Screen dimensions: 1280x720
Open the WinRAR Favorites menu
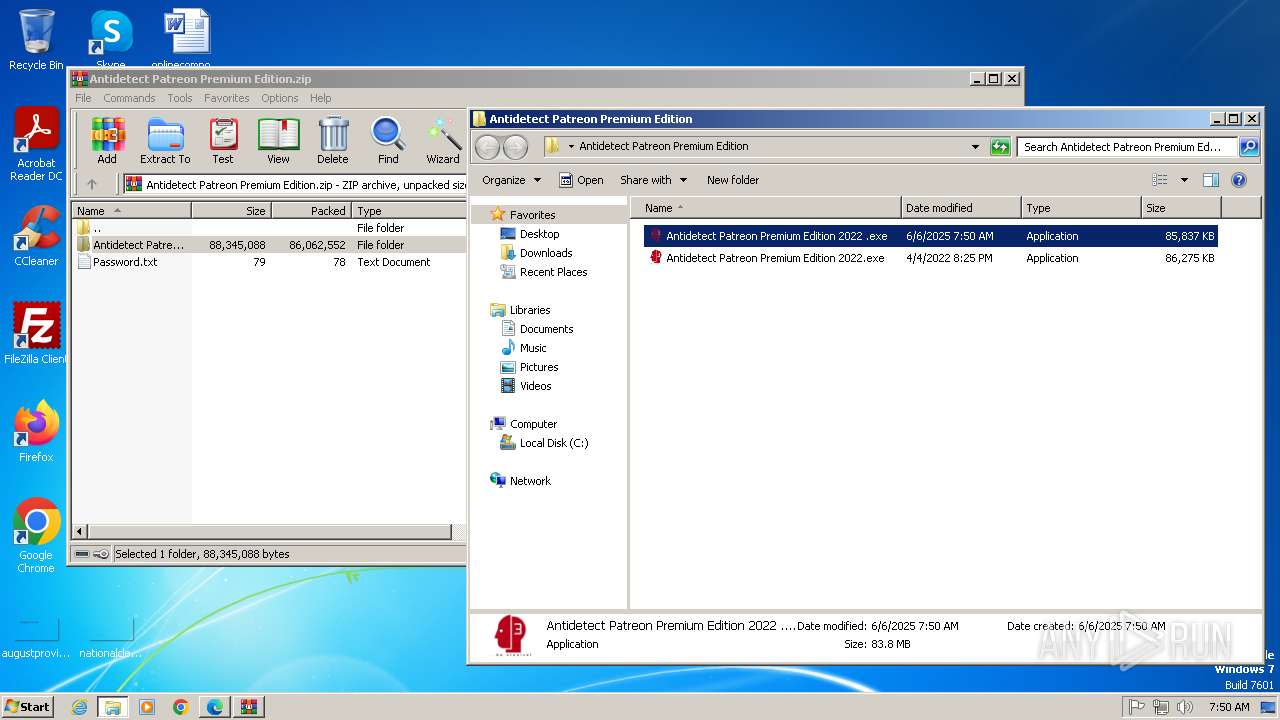click(x=227, y=98)
